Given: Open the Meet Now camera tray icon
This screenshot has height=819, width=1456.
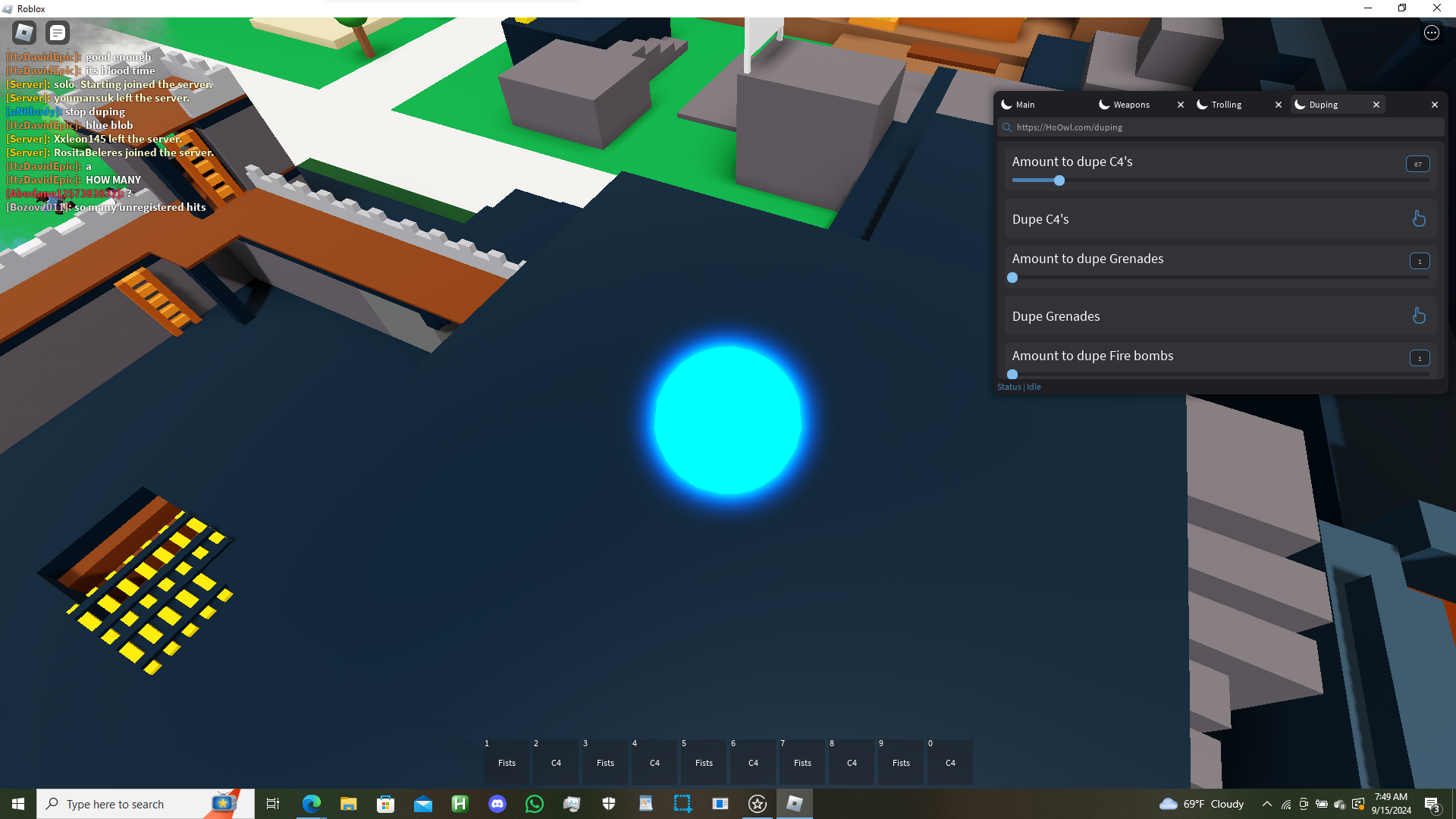Looking at the screenshot, I should [1304, 805].
